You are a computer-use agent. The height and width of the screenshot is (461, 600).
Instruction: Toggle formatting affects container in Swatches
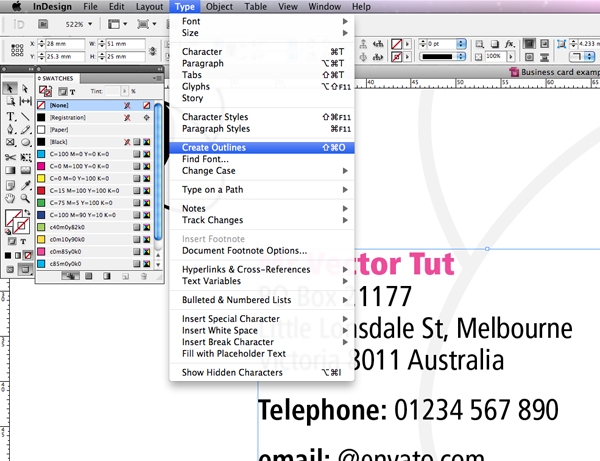[x=62, y=91]
